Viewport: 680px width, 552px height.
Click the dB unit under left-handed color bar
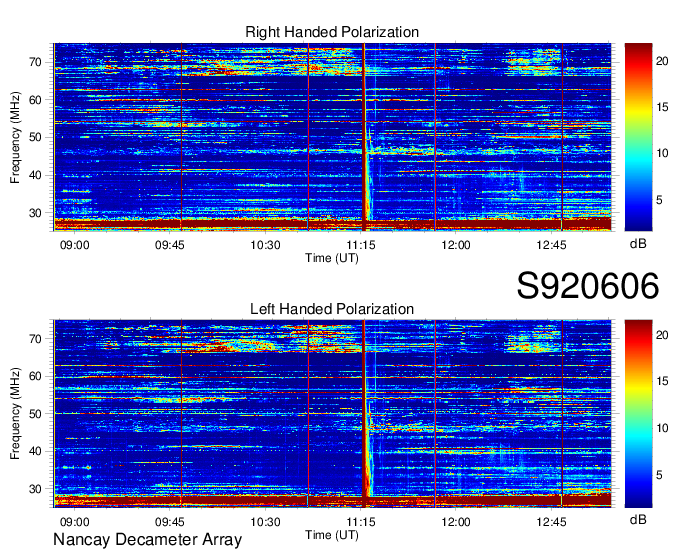(x=638, y=519)
